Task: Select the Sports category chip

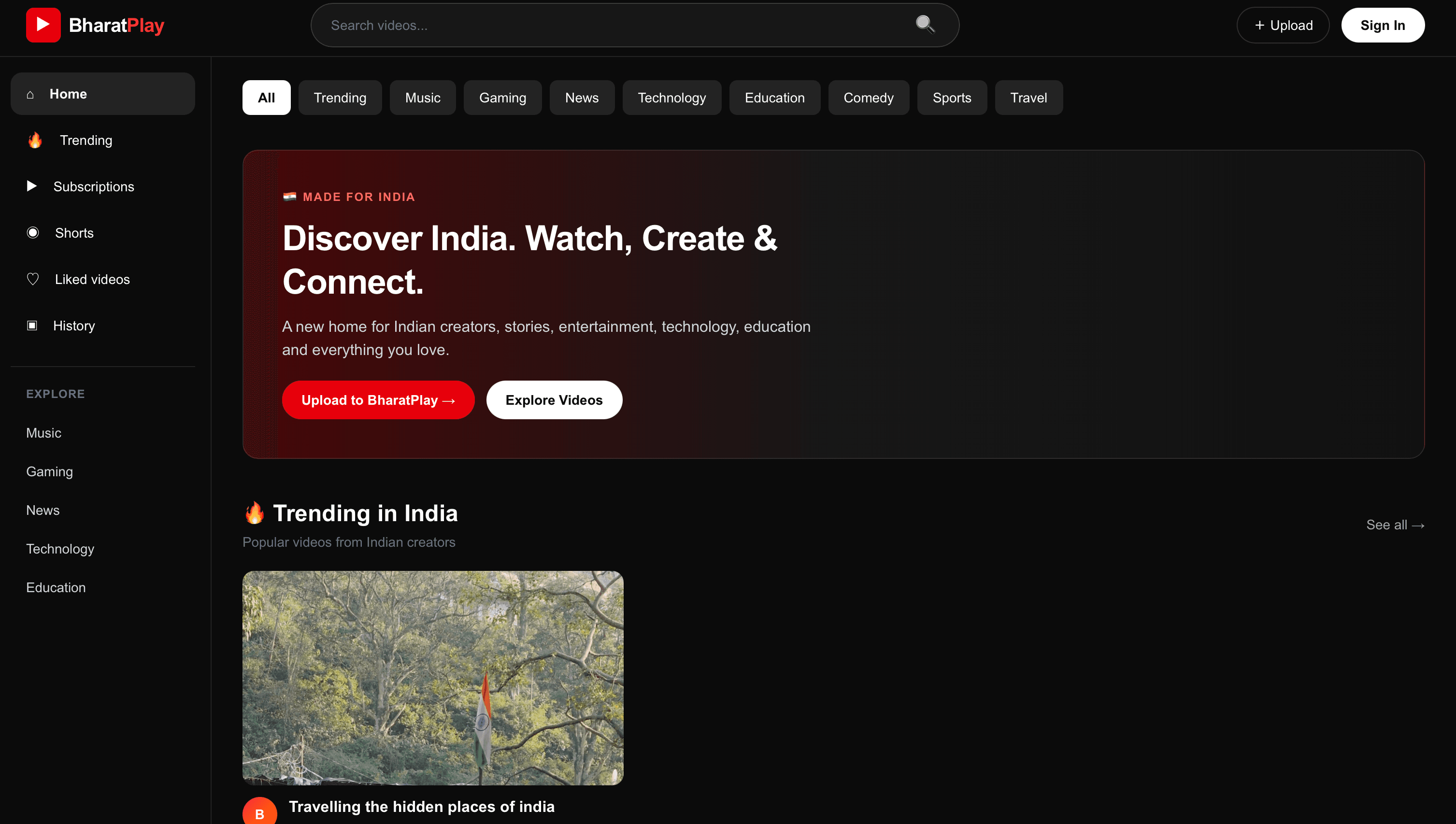Action: [952, 98]
